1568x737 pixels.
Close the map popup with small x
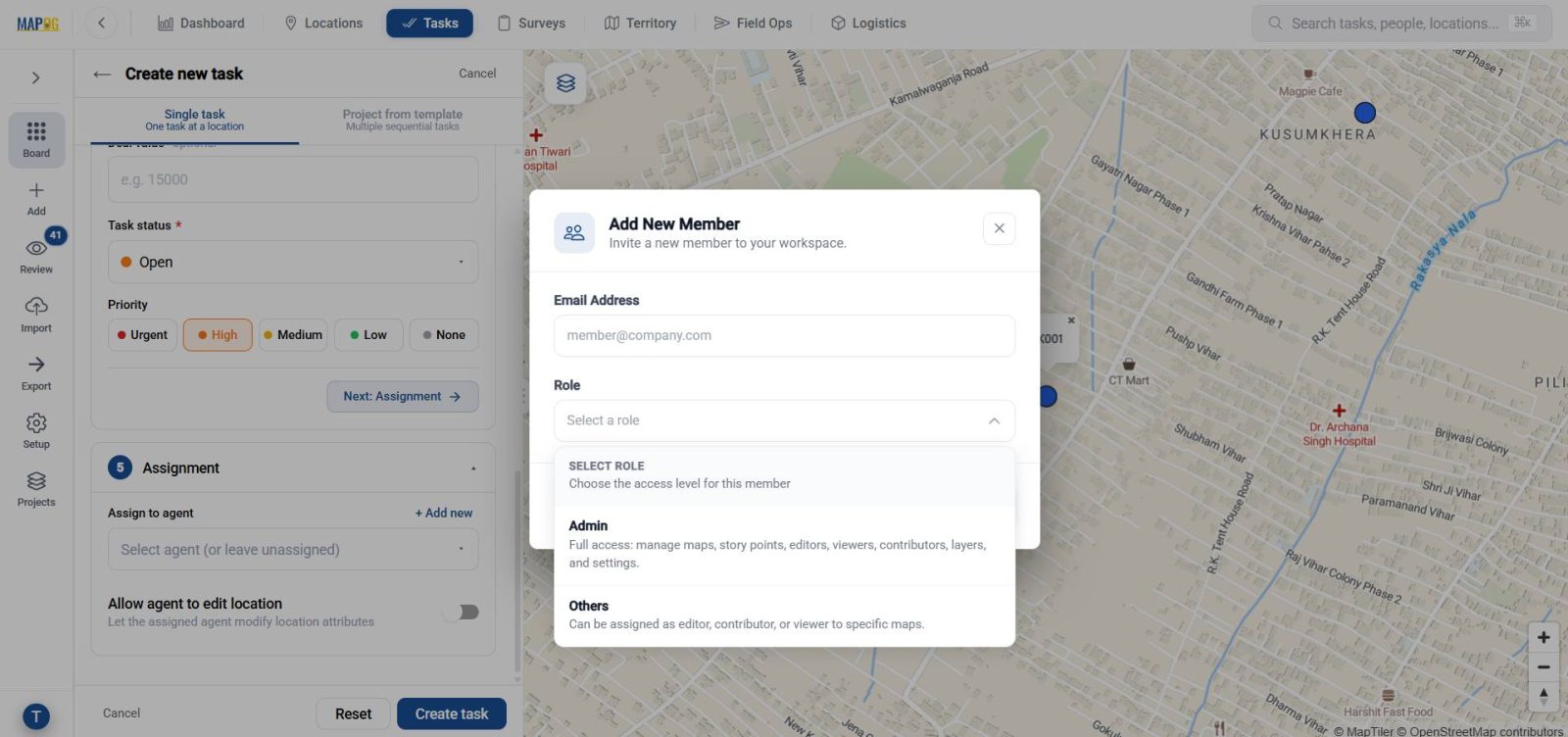[1071, 320]
